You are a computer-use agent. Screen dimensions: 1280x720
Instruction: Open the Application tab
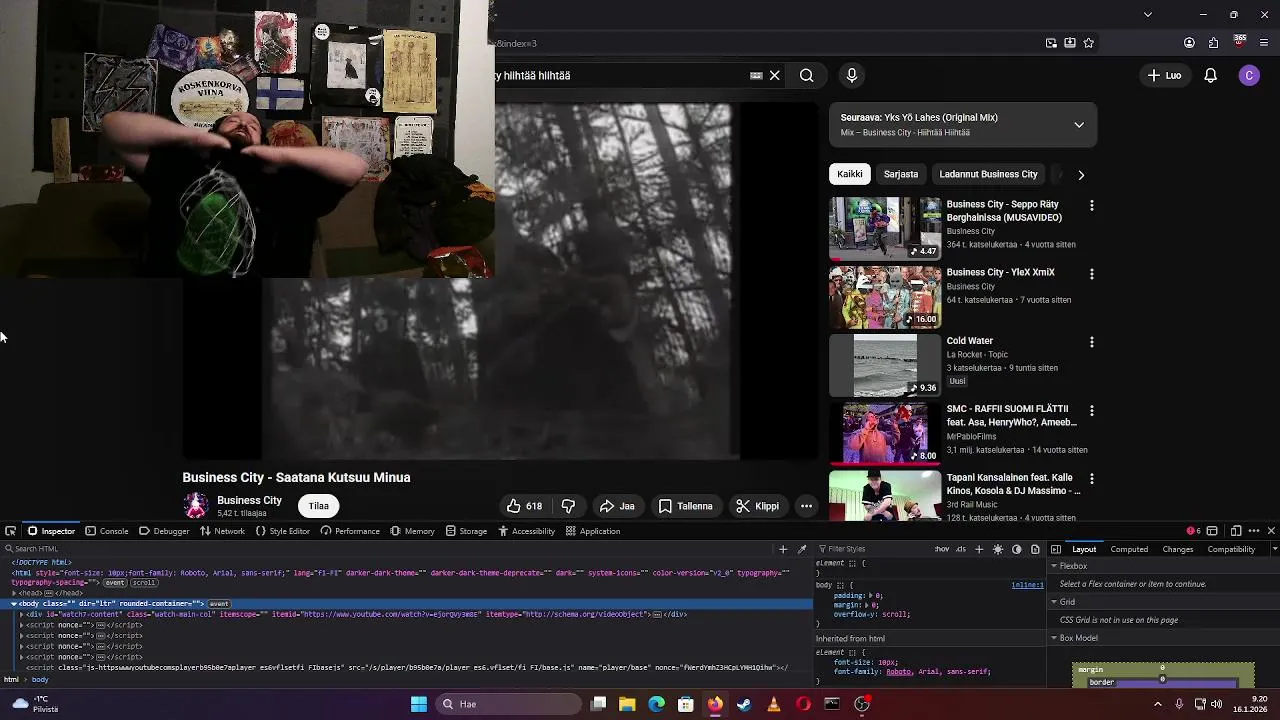[x=593, y=531]
